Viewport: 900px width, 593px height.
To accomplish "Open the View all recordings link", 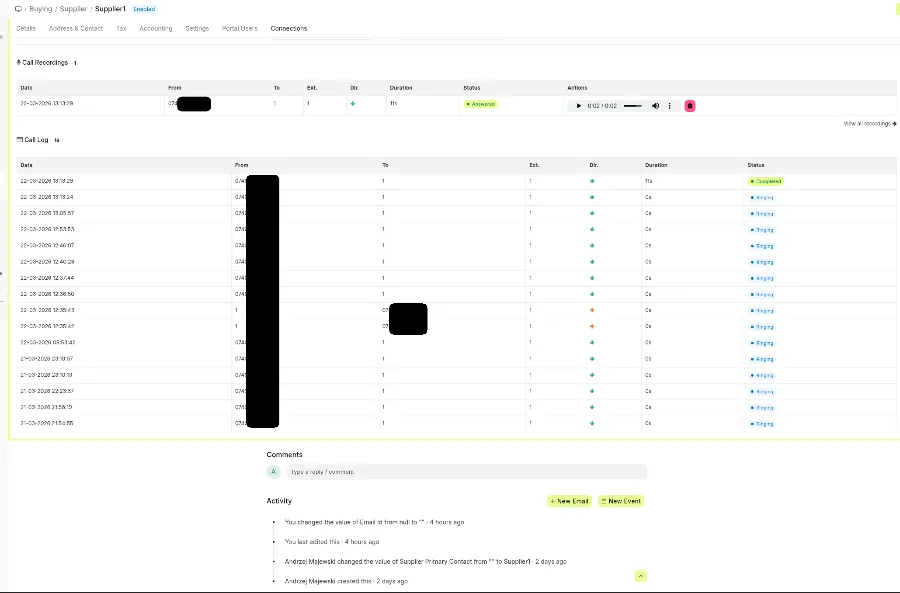I will (x=869, y=123).
